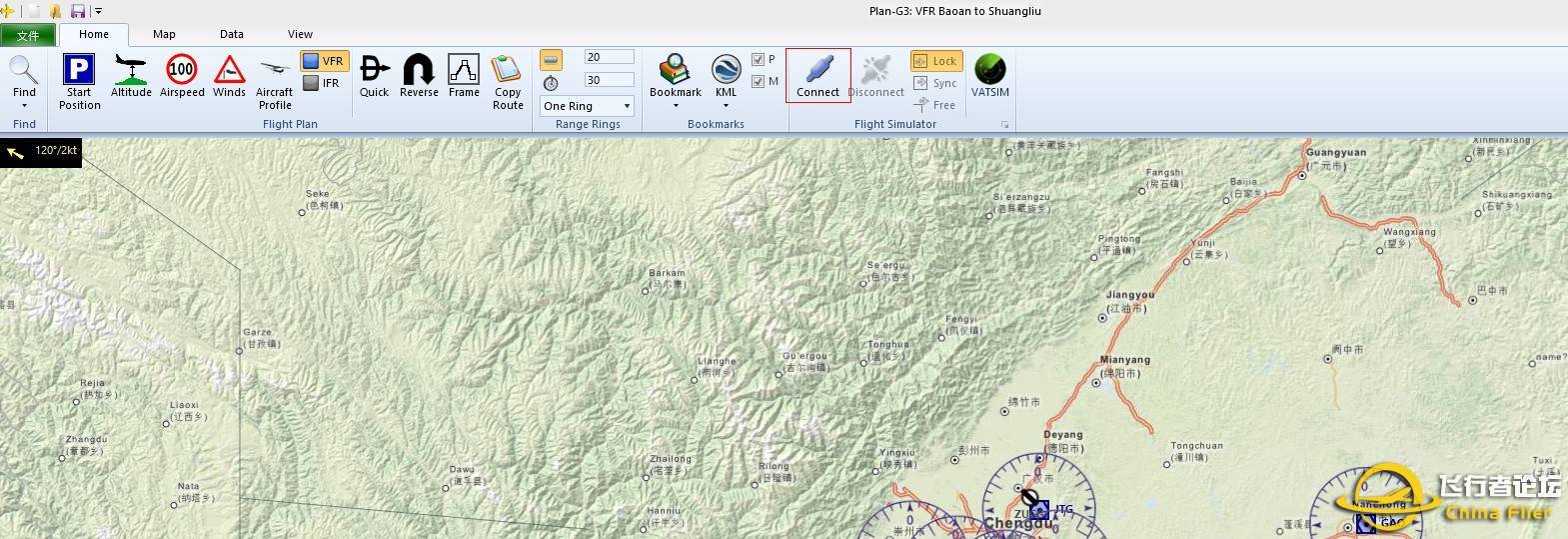Click the Save icon in quick access toolbar
This screenshot has height=539, width=1568.
[78, 11]
